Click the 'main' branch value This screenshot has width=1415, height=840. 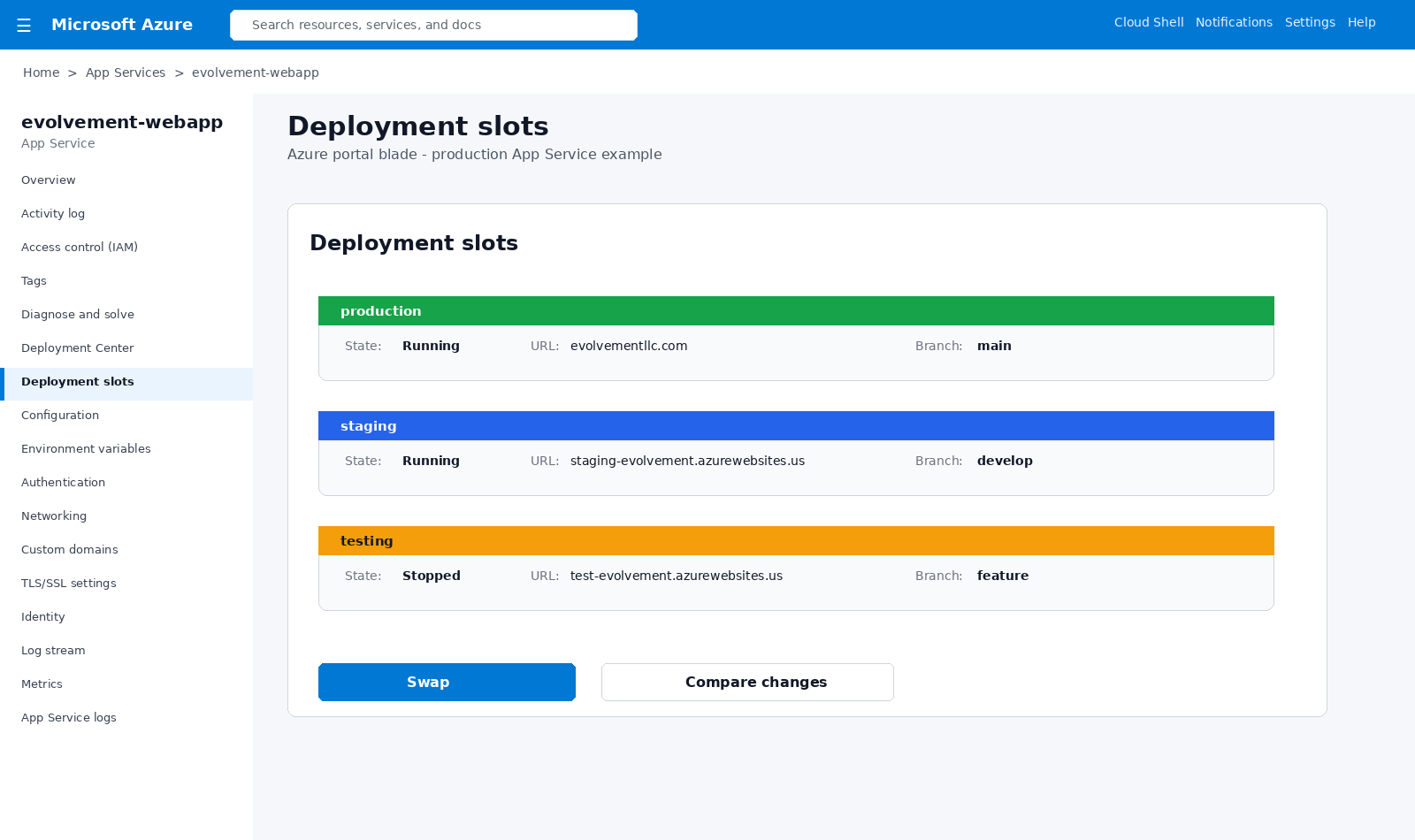tap(994, 346)
